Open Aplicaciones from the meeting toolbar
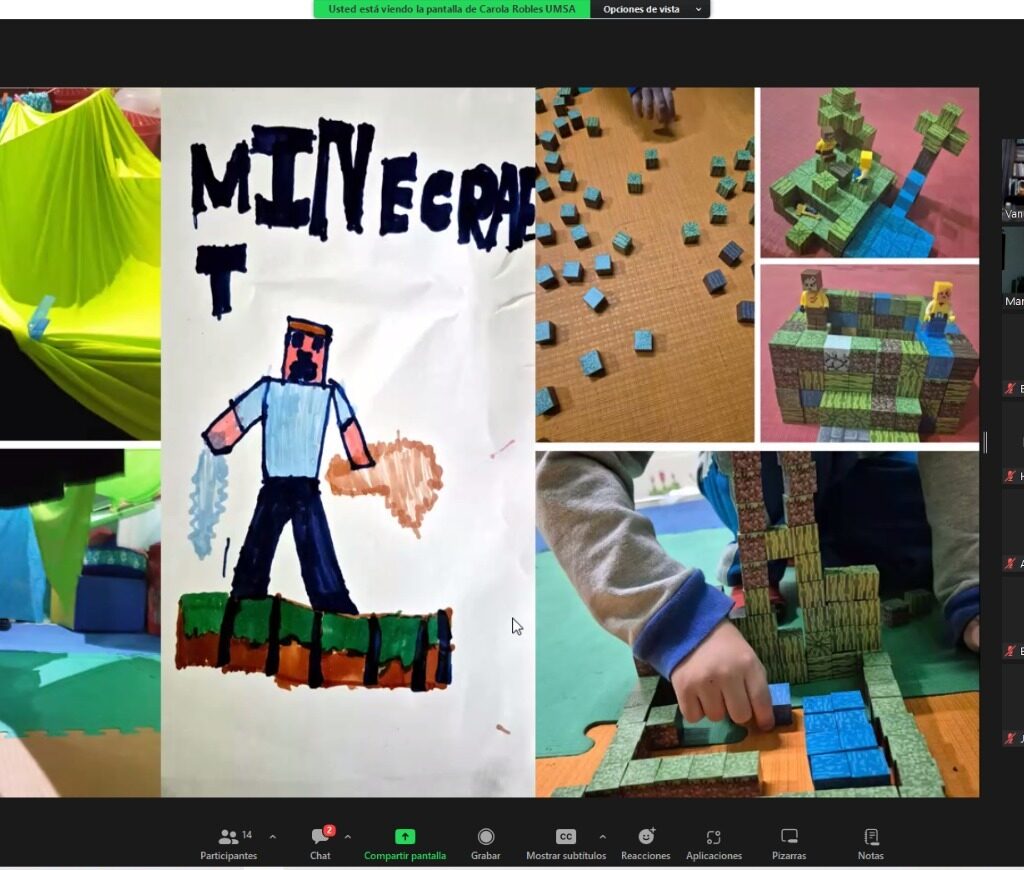The width and height of the screenshot is (1024, 870). [713, 843]
